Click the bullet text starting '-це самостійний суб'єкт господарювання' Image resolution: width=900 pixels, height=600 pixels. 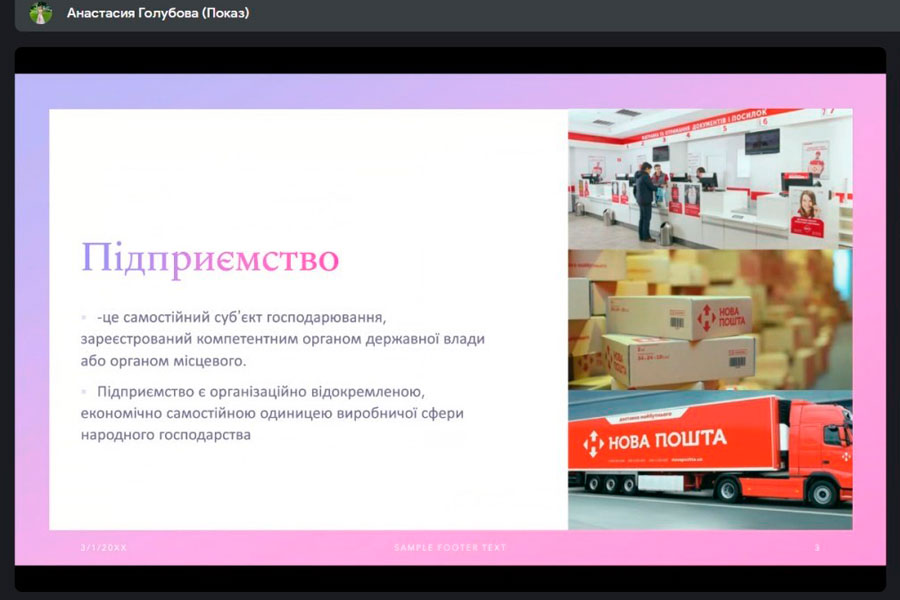(240, 317)
